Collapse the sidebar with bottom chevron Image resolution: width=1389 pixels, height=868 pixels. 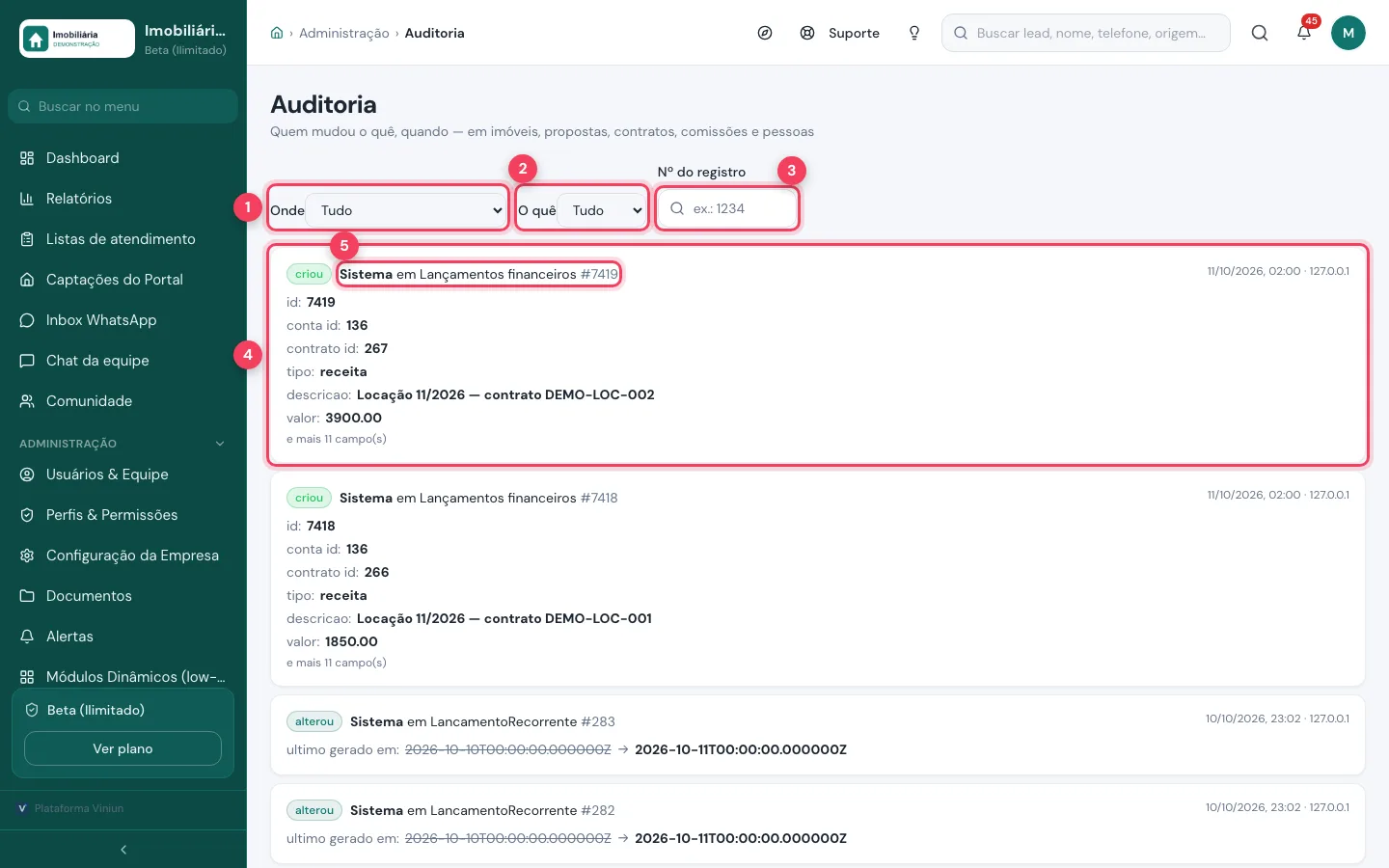[123, 850]
